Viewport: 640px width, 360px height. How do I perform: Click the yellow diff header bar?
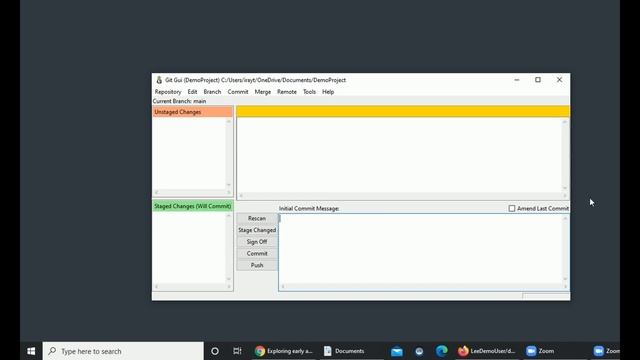click(x=403, y=111)
